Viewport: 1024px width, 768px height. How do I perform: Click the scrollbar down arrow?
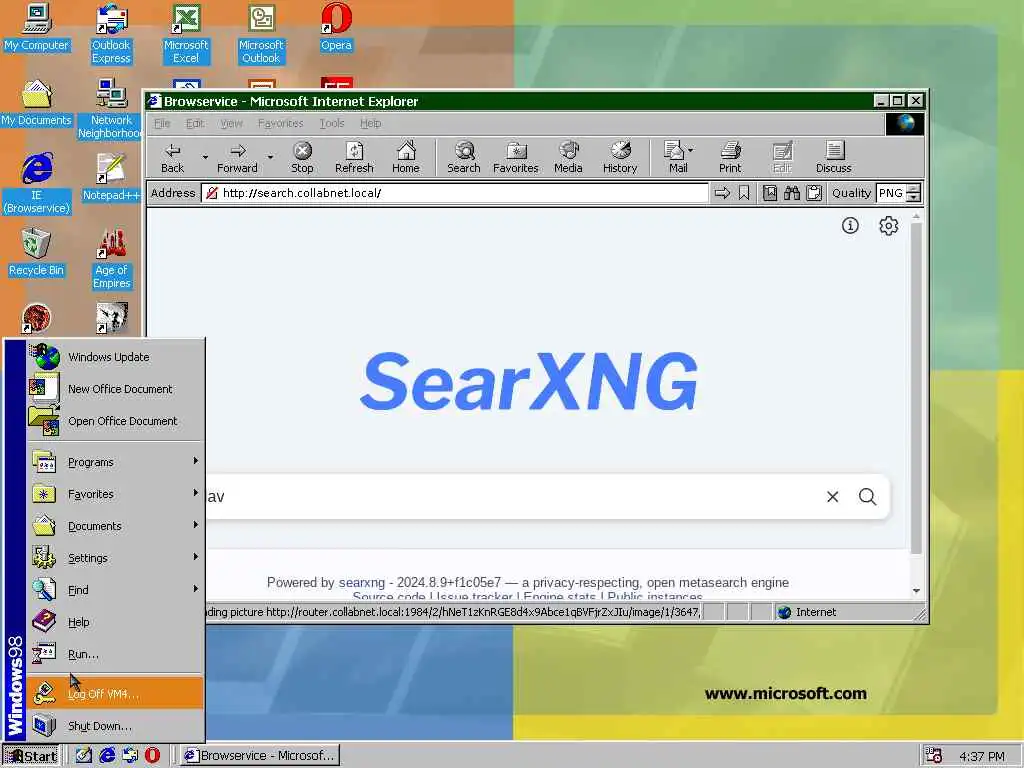pos(916,591)
